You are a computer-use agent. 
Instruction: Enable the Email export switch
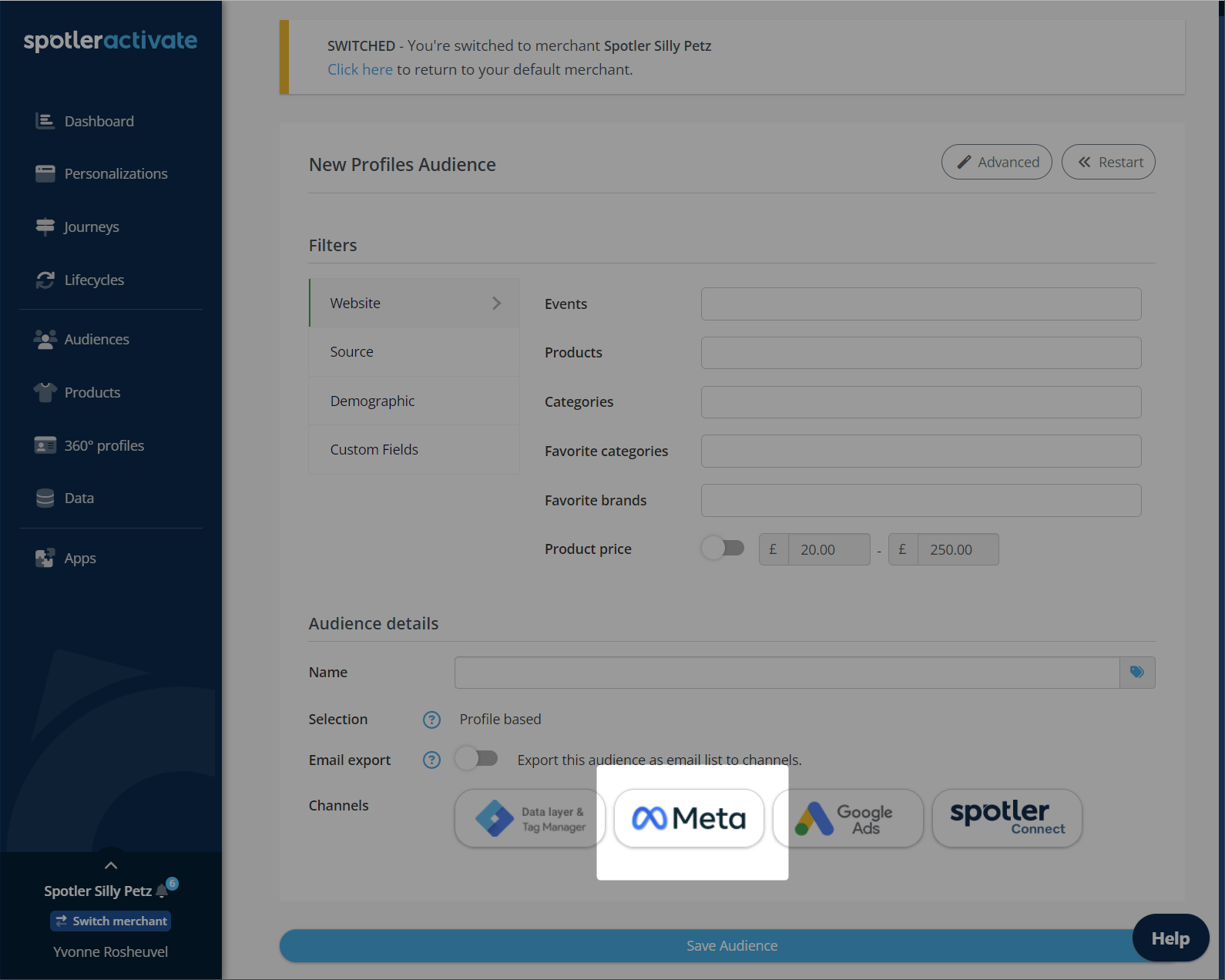(476, 759)
